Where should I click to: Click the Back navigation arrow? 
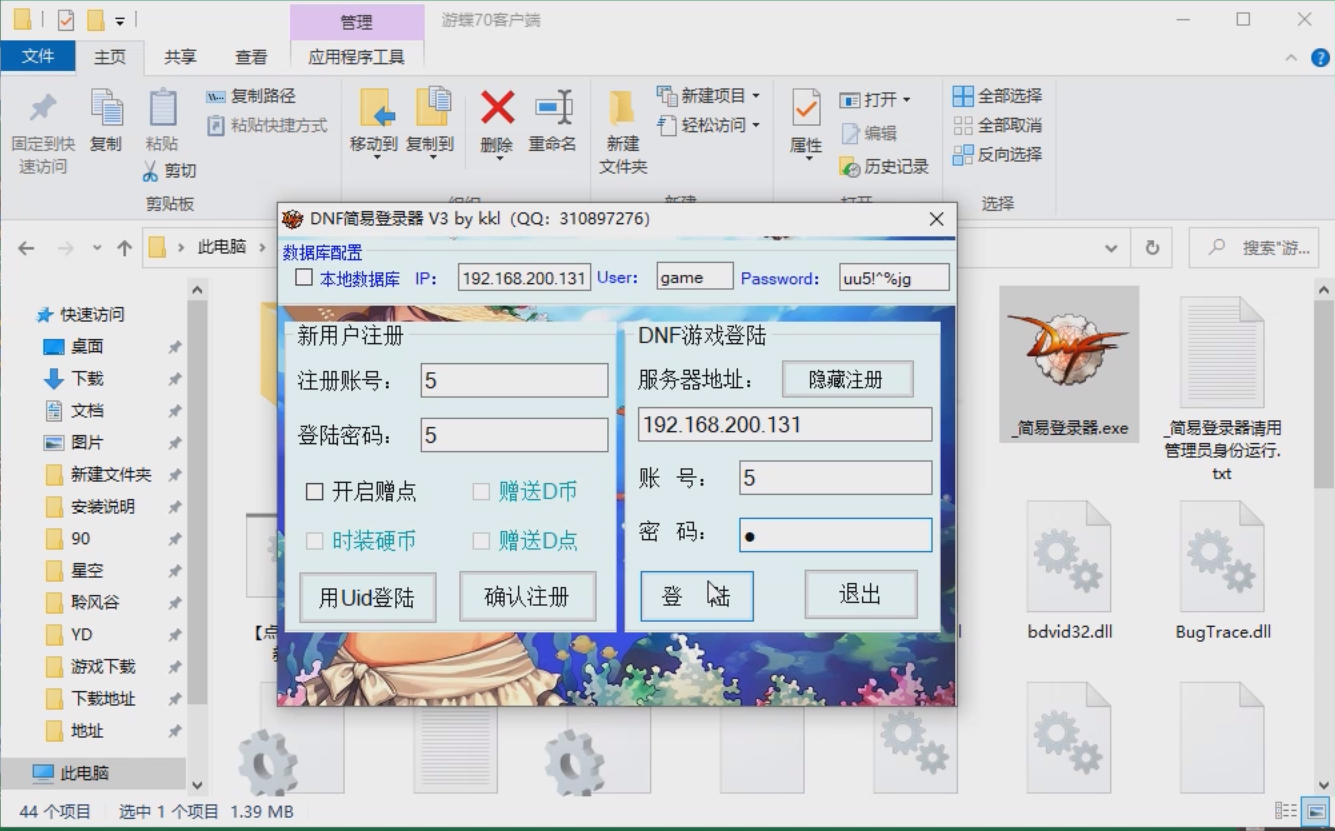tap(27, 248)
